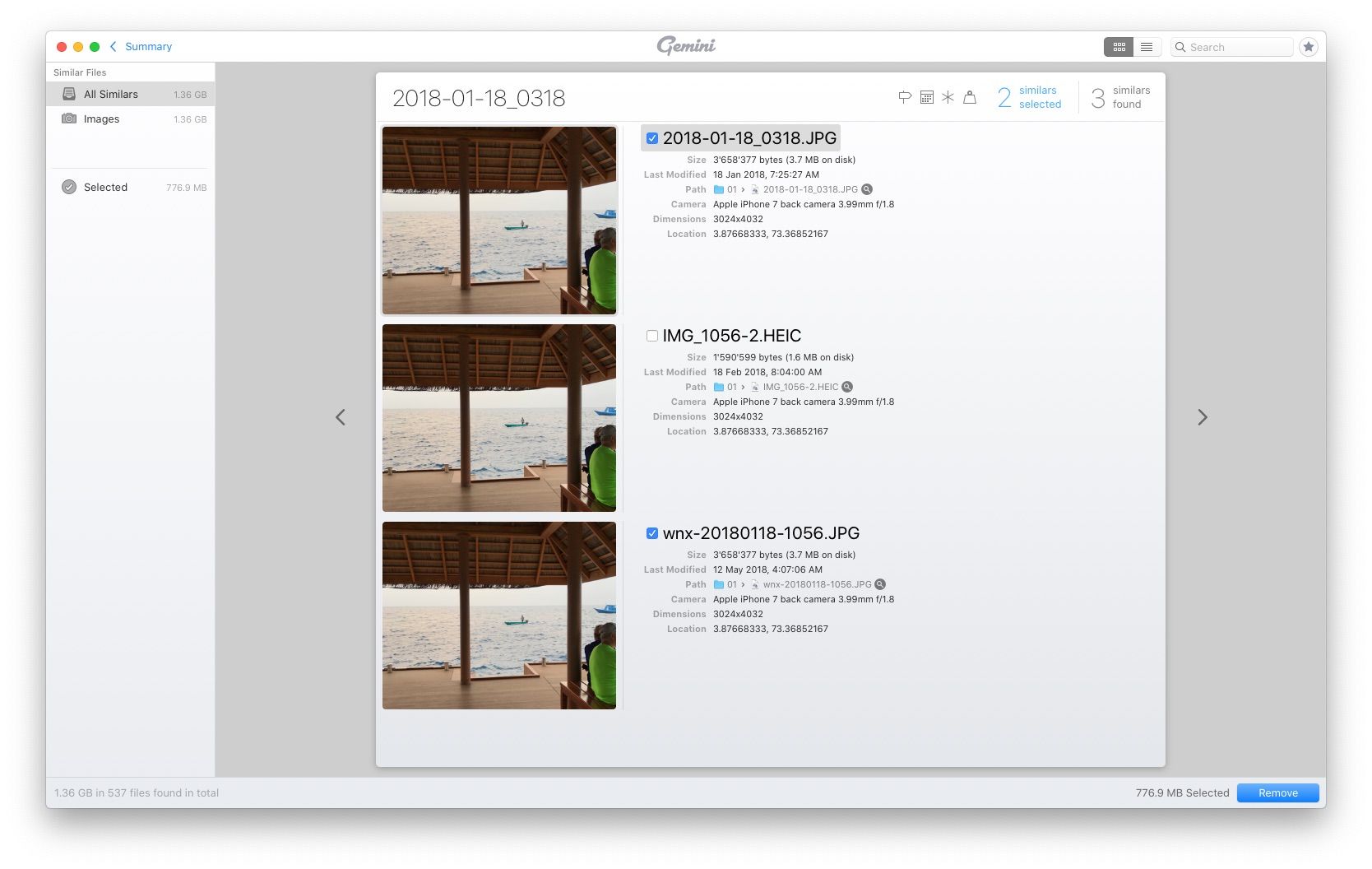This screenshot has height=869, width=1372.
Task: Check the IMG_1056-2.HEIC checkbox
Action: (x=652, y=336)
